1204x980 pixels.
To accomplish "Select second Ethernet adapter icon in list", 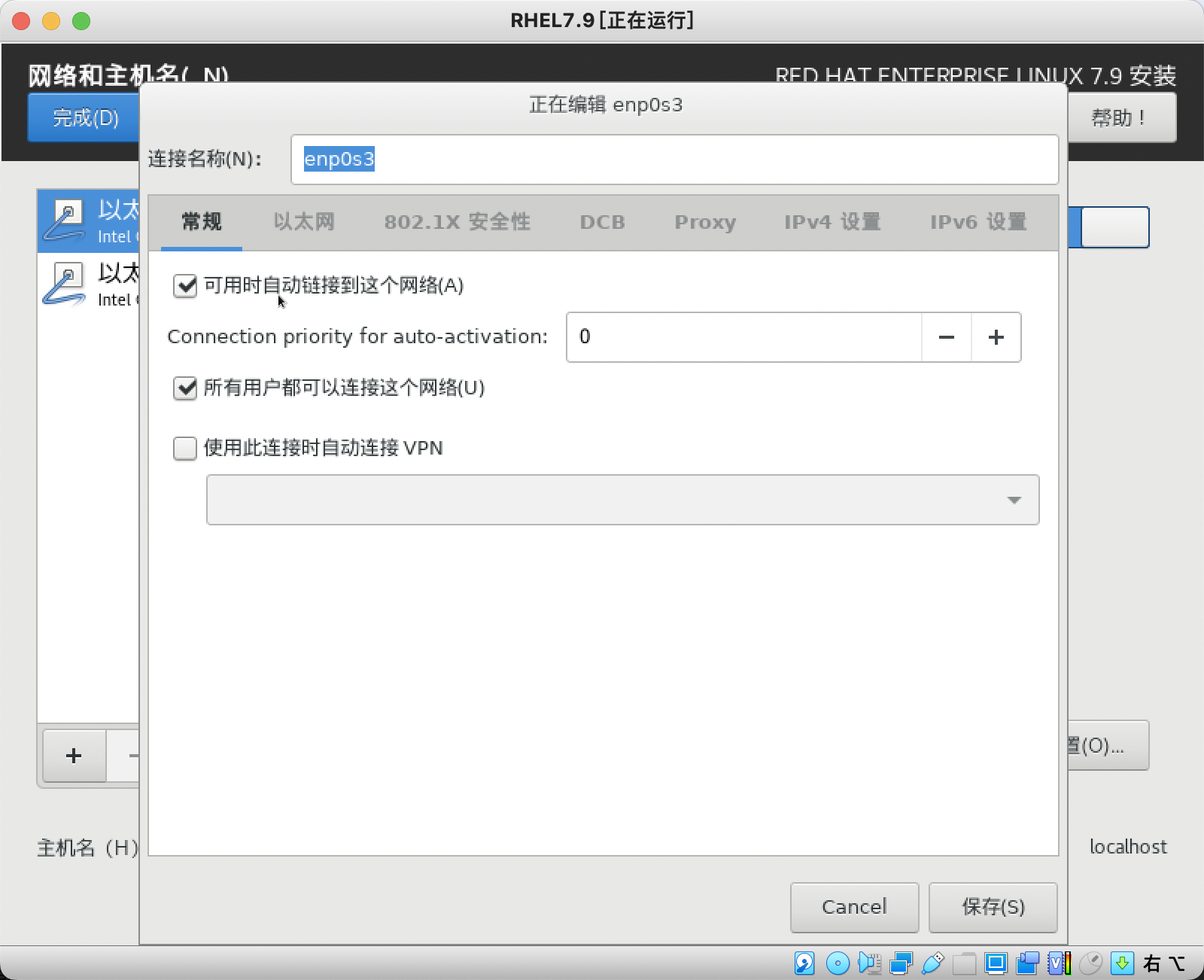I will pos(65,284).
